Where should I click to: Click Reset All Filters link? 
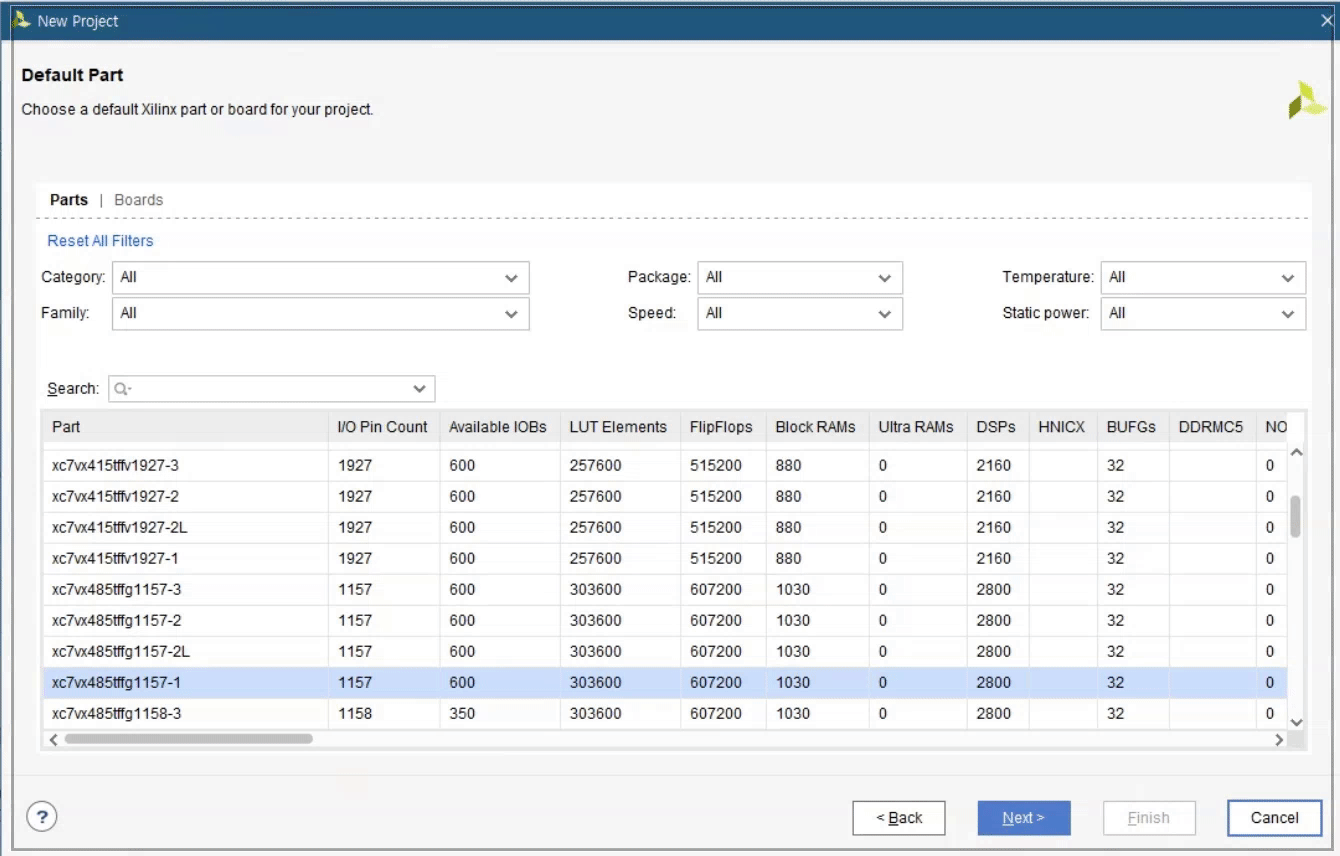101,241
